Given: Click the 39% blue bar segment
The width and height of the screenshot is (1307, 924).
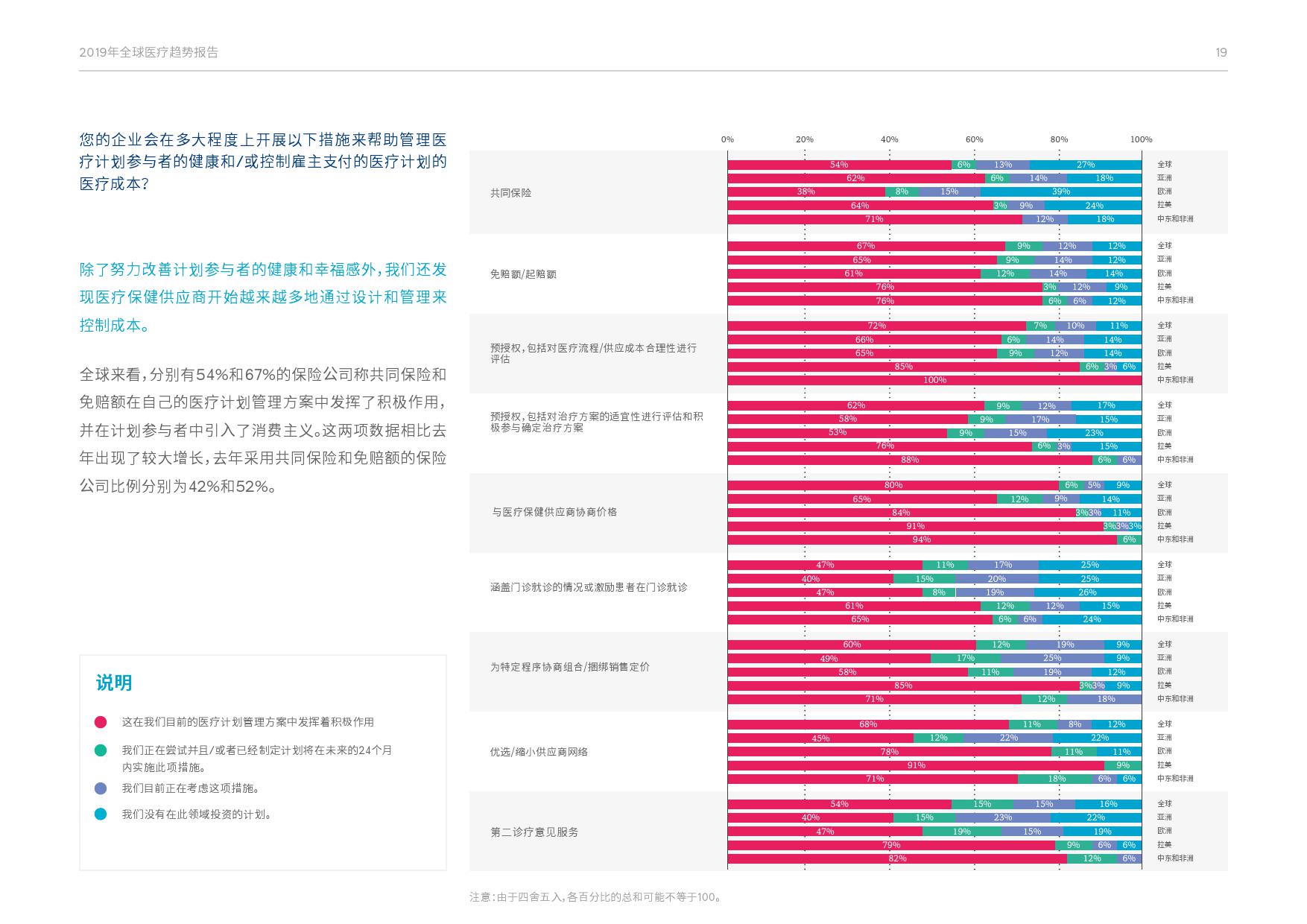Looking at the screenshot, I should [x=1060, y=192].
